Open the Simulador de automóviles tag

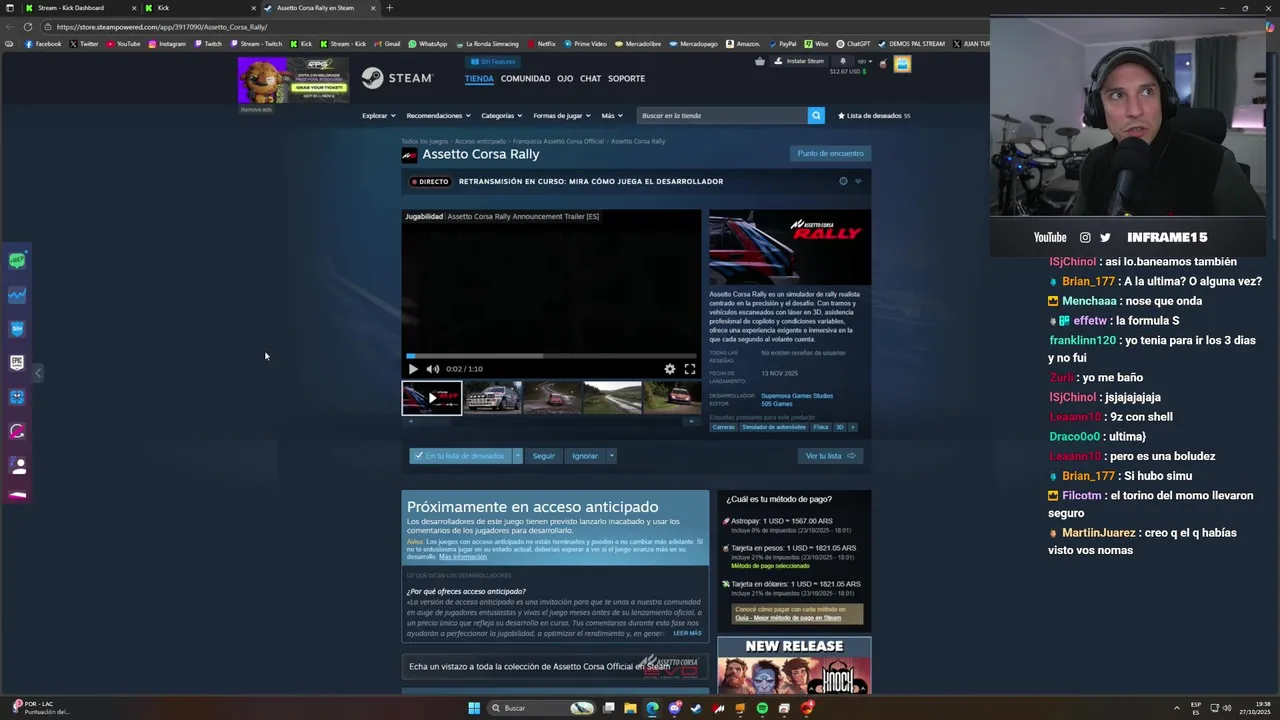point(773,427)
